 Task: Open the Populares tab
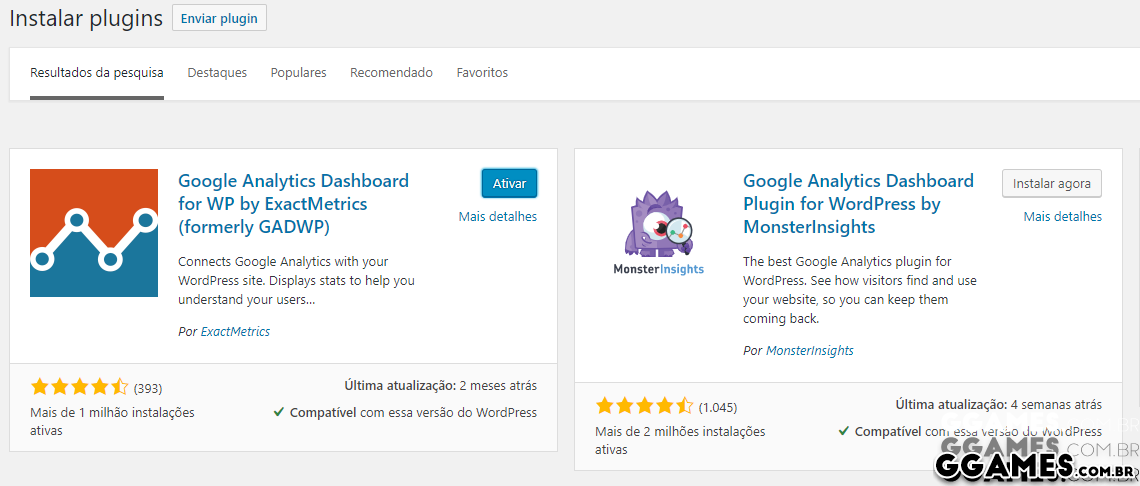pyautogui.click(x=298, y=73)
